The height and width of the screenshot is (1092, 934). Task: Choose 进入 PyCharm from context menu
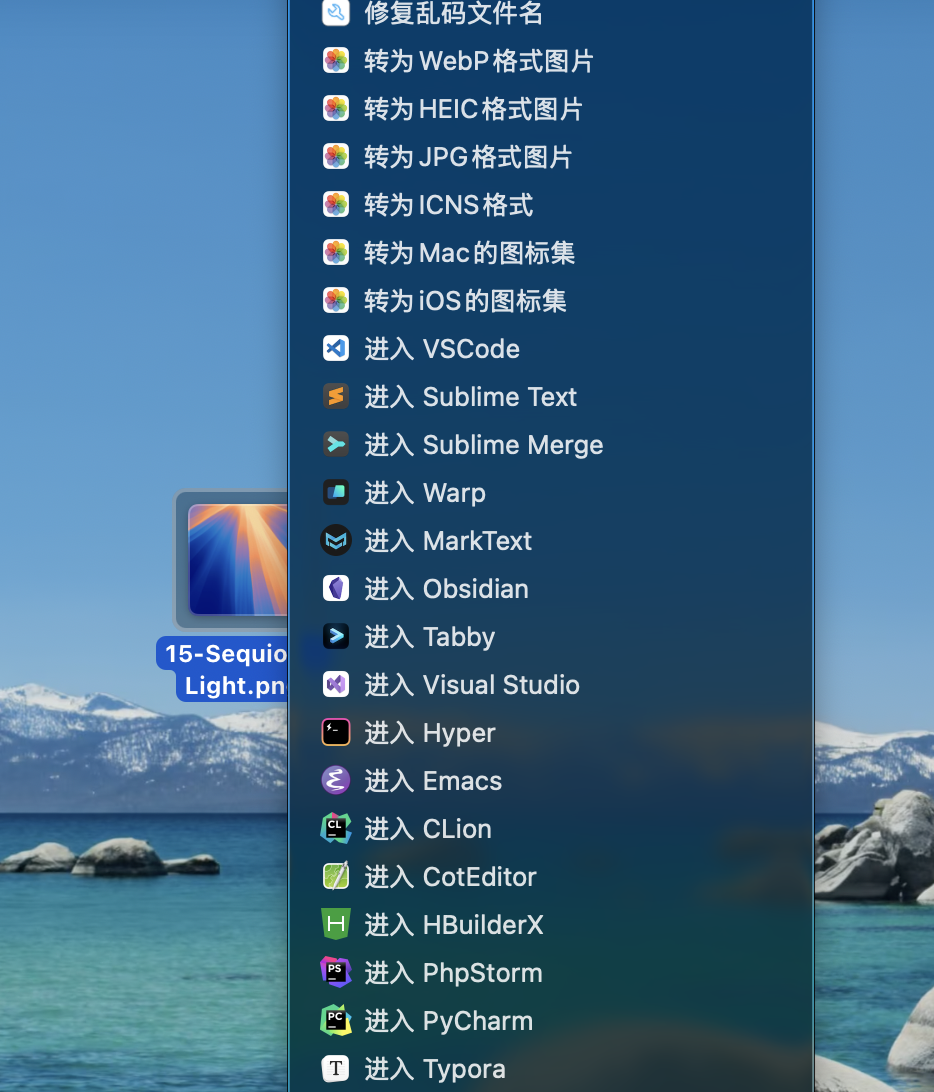coord(448,1021)
